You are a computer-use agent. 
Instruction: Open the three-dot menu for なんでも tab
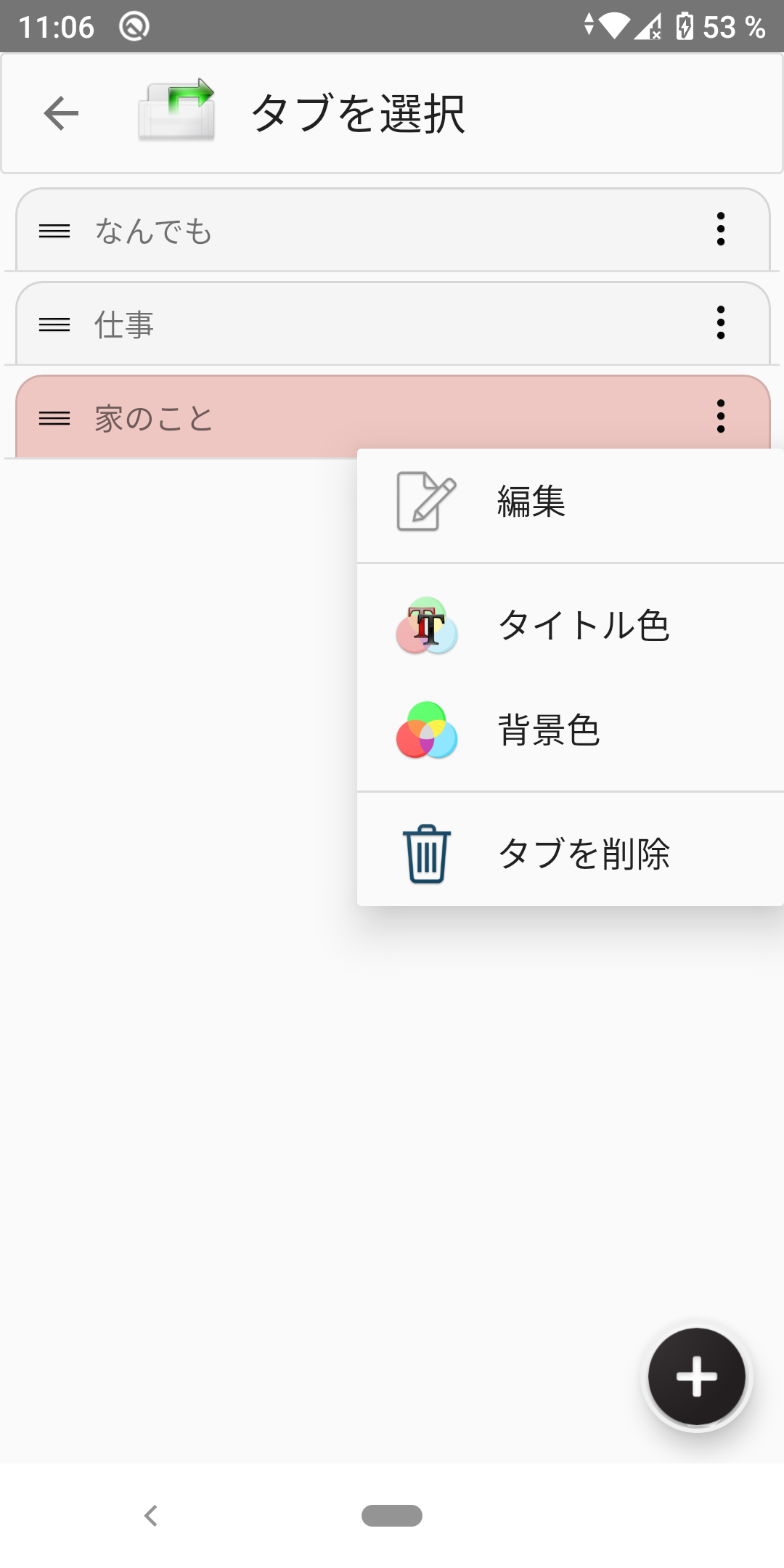(720, 229)
